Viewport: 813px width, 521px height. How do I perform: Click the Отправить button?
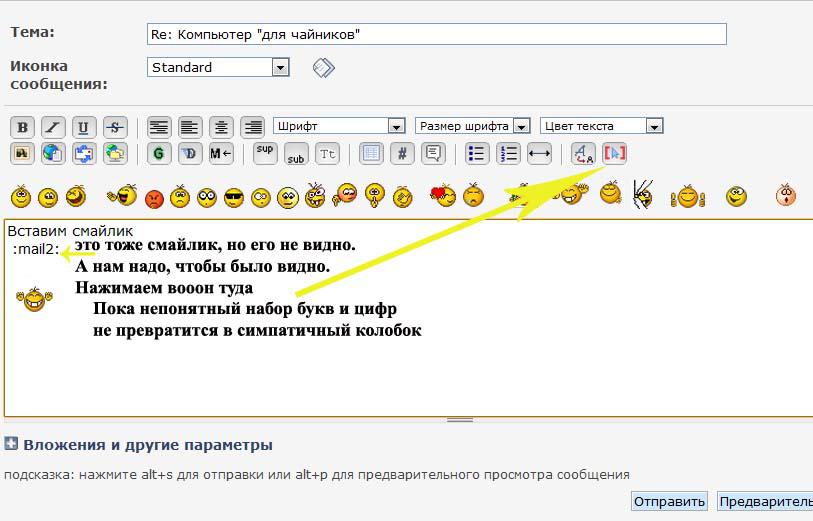[x=669, y=501]
